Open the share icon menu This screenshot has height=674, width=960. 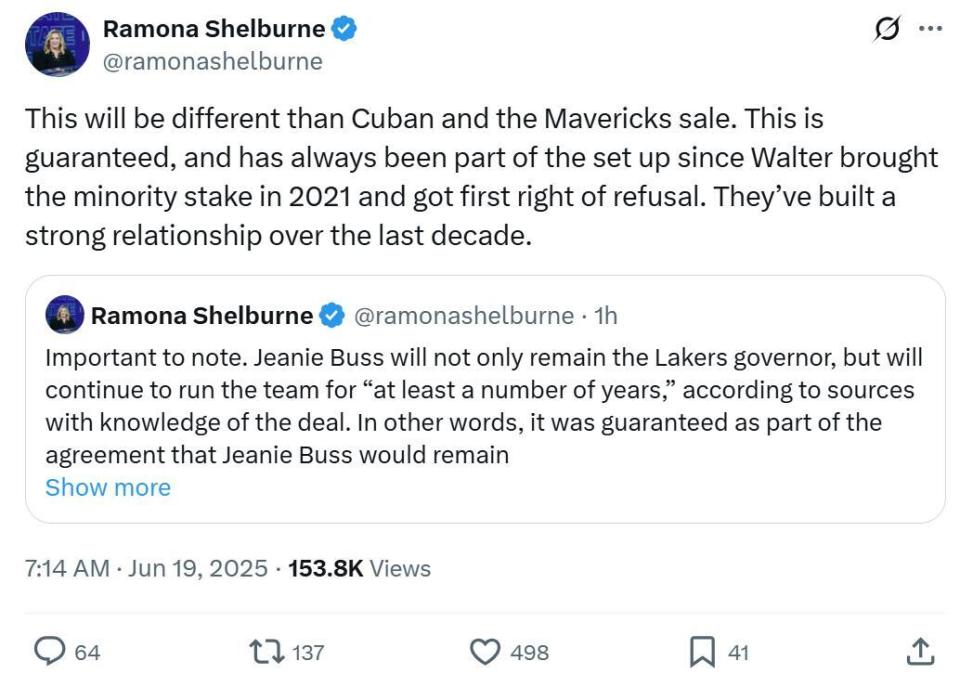tap(918, 651)
